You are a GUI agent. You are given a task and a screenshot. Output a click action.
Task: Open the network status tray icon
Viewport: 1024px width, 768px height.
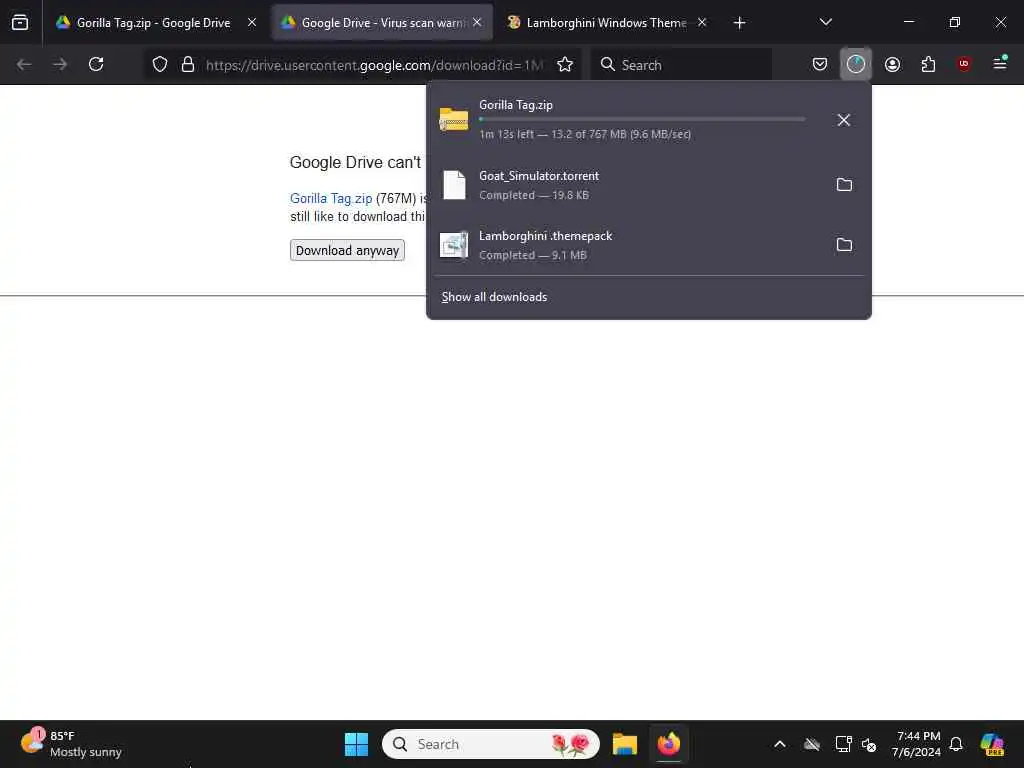[843, 744]
